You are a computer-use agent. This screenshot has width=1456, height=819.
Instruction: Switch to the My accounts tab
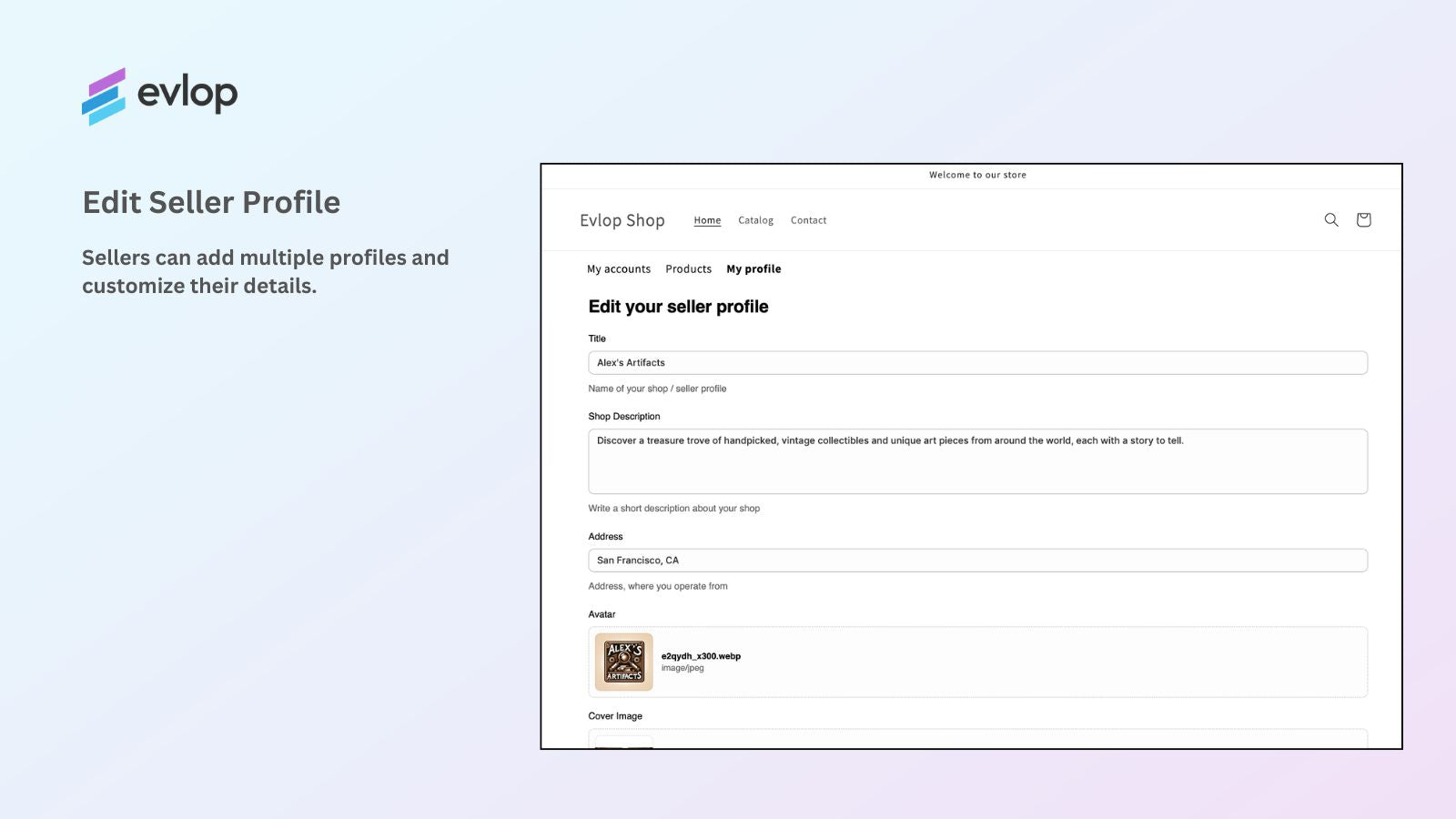[x=619, y=268]
